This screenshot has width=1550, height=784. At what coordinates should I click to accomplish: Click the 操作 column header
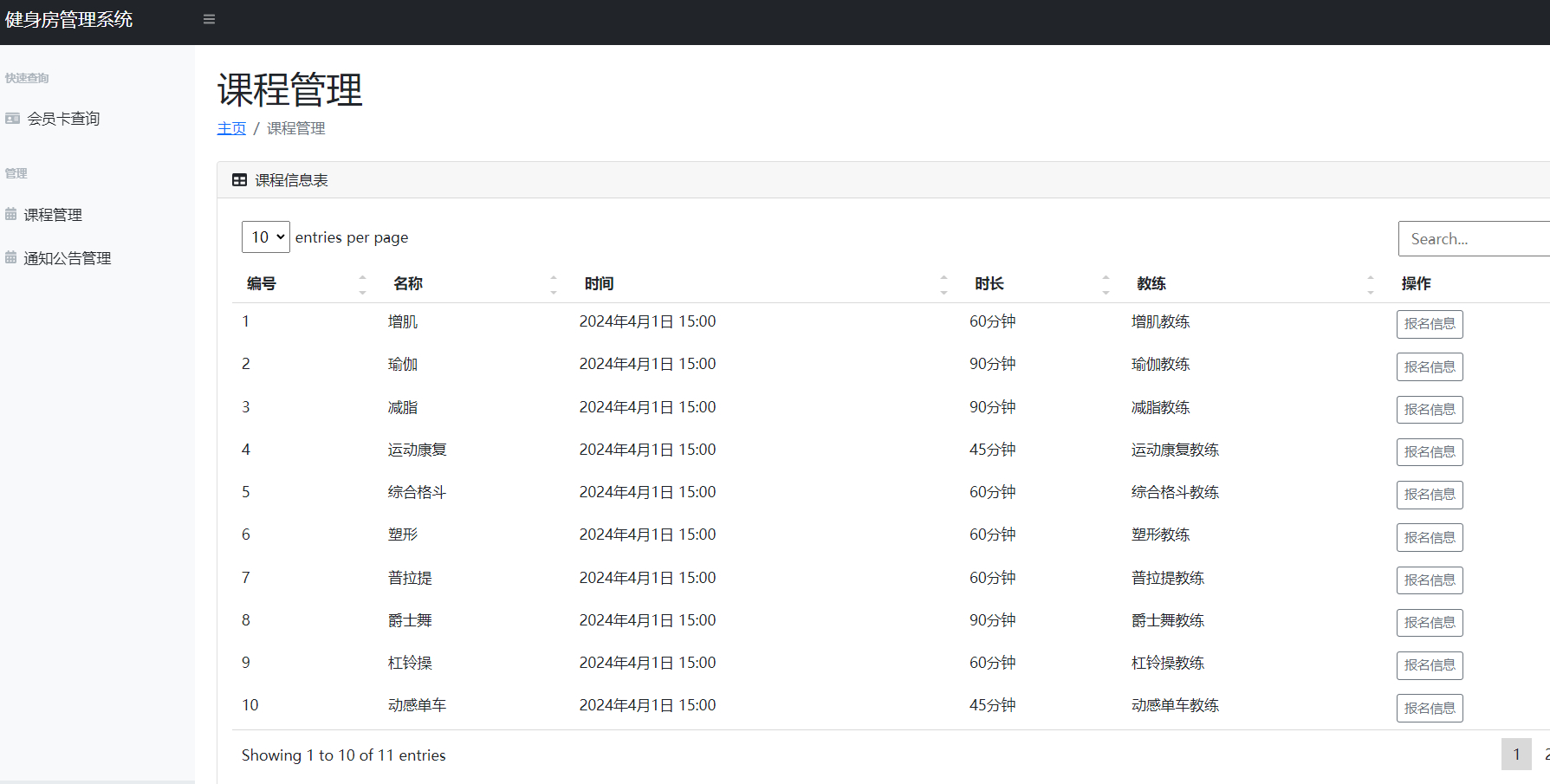(1416, 283)
